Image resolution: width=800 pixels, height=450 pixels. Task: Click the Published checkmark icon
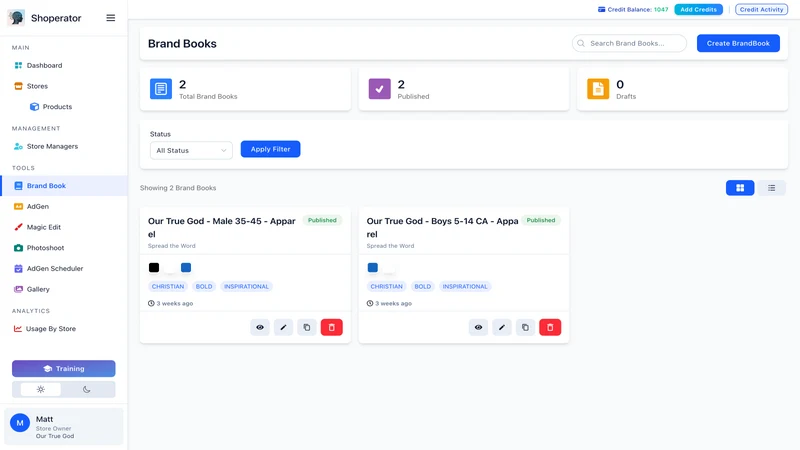tap(380, 89)
